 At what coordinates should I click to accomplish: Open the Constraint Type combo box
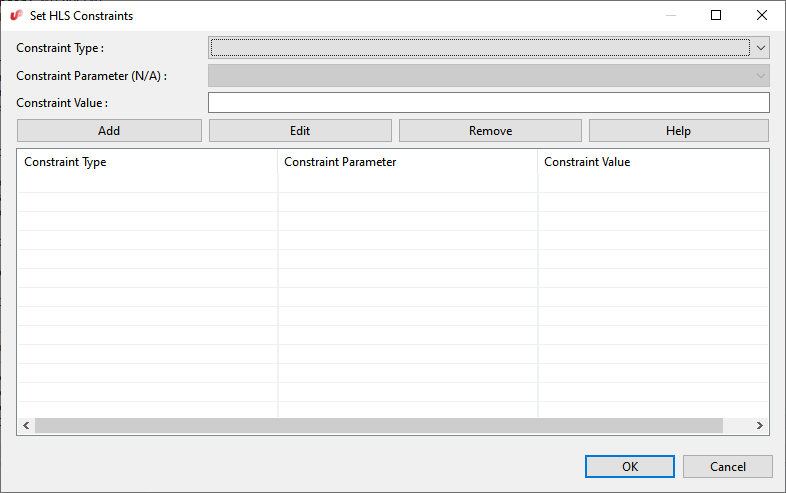click(480, 47)
